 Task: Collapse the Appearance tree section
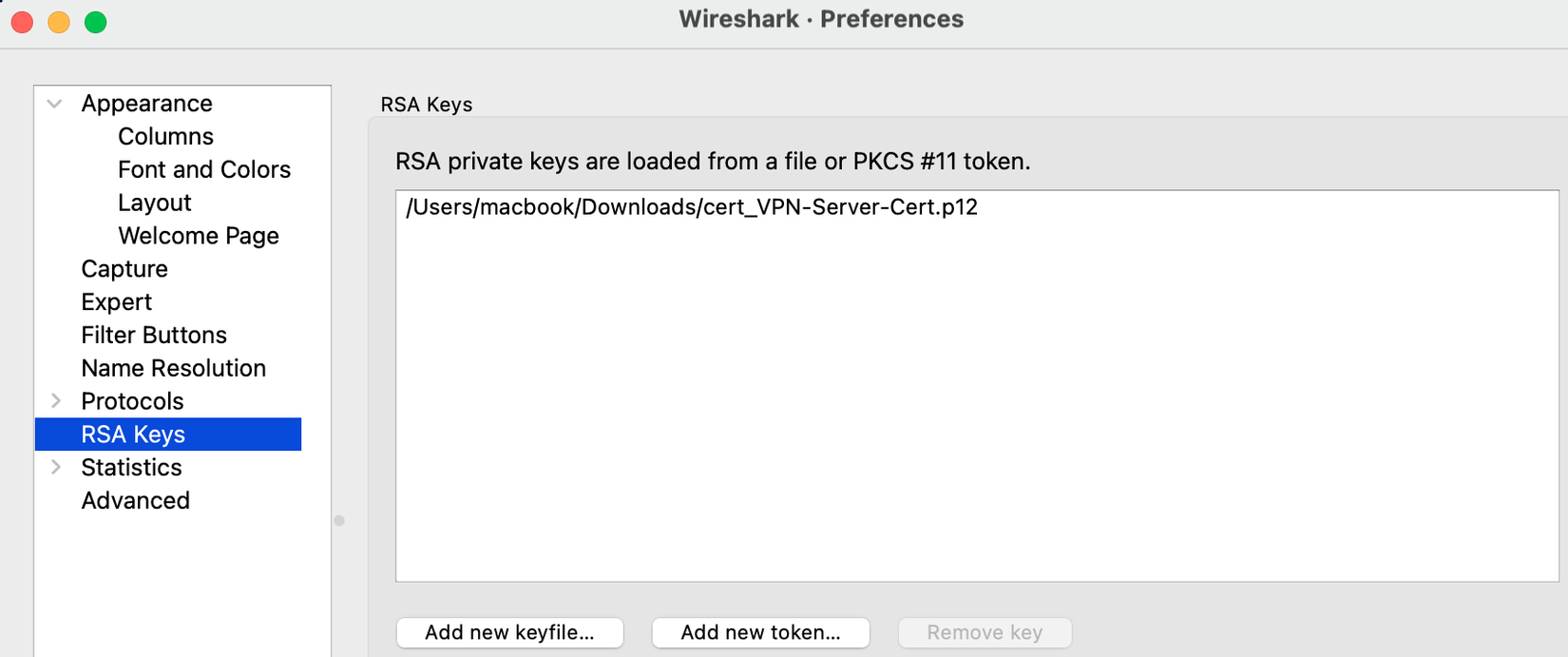(x=55, y=104)
